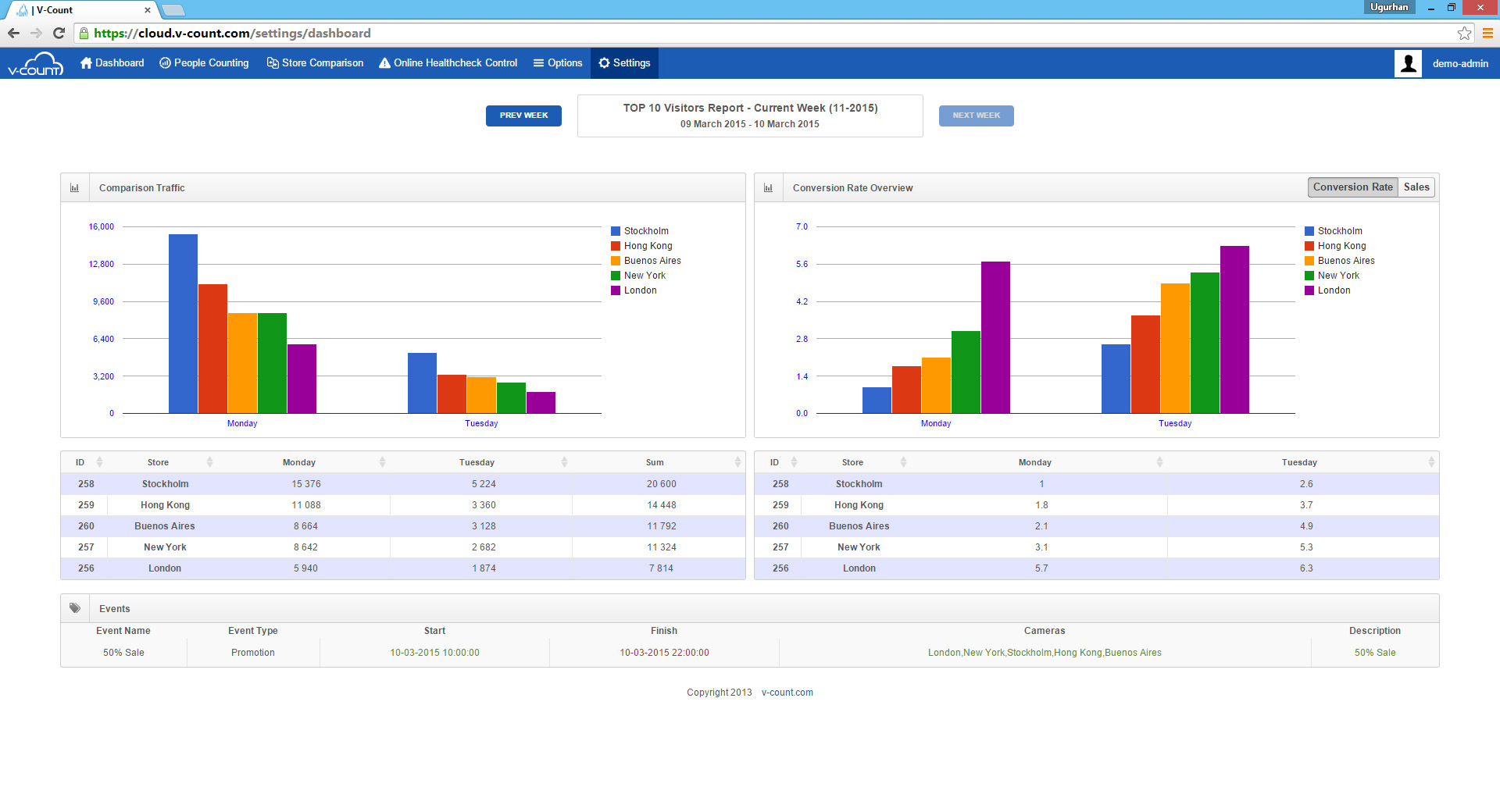The image size is (1500, 812).
Task: Click the chart icon on Comparison Traffic panel
Action: [75, 187]
